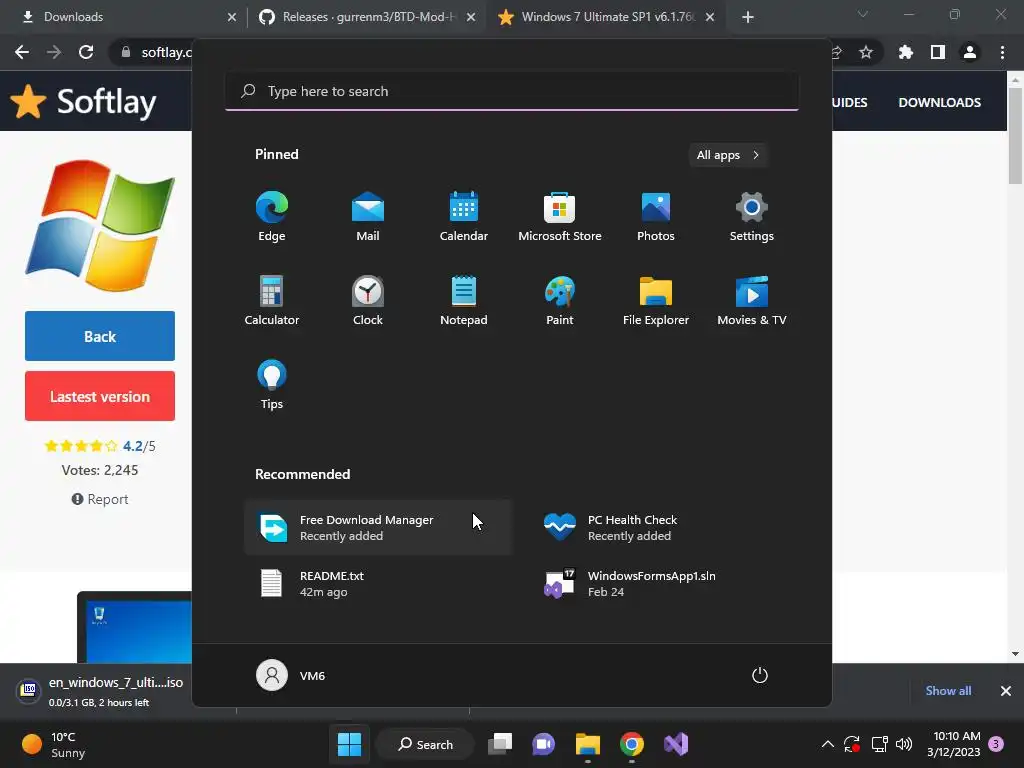Reload the Softlay page

point(86,52)
